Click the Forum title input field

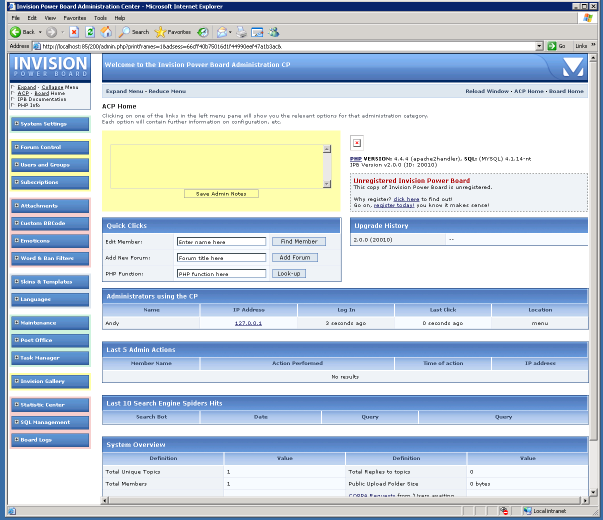[221, 257]
